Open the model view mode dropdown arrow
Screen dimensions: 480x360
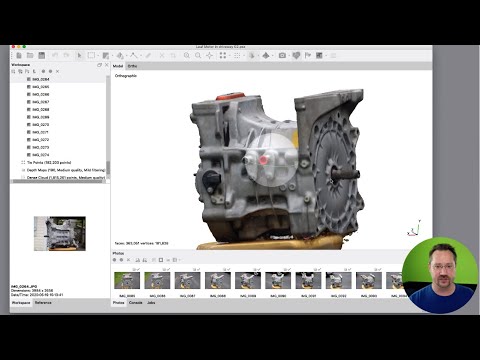point(258,56)
